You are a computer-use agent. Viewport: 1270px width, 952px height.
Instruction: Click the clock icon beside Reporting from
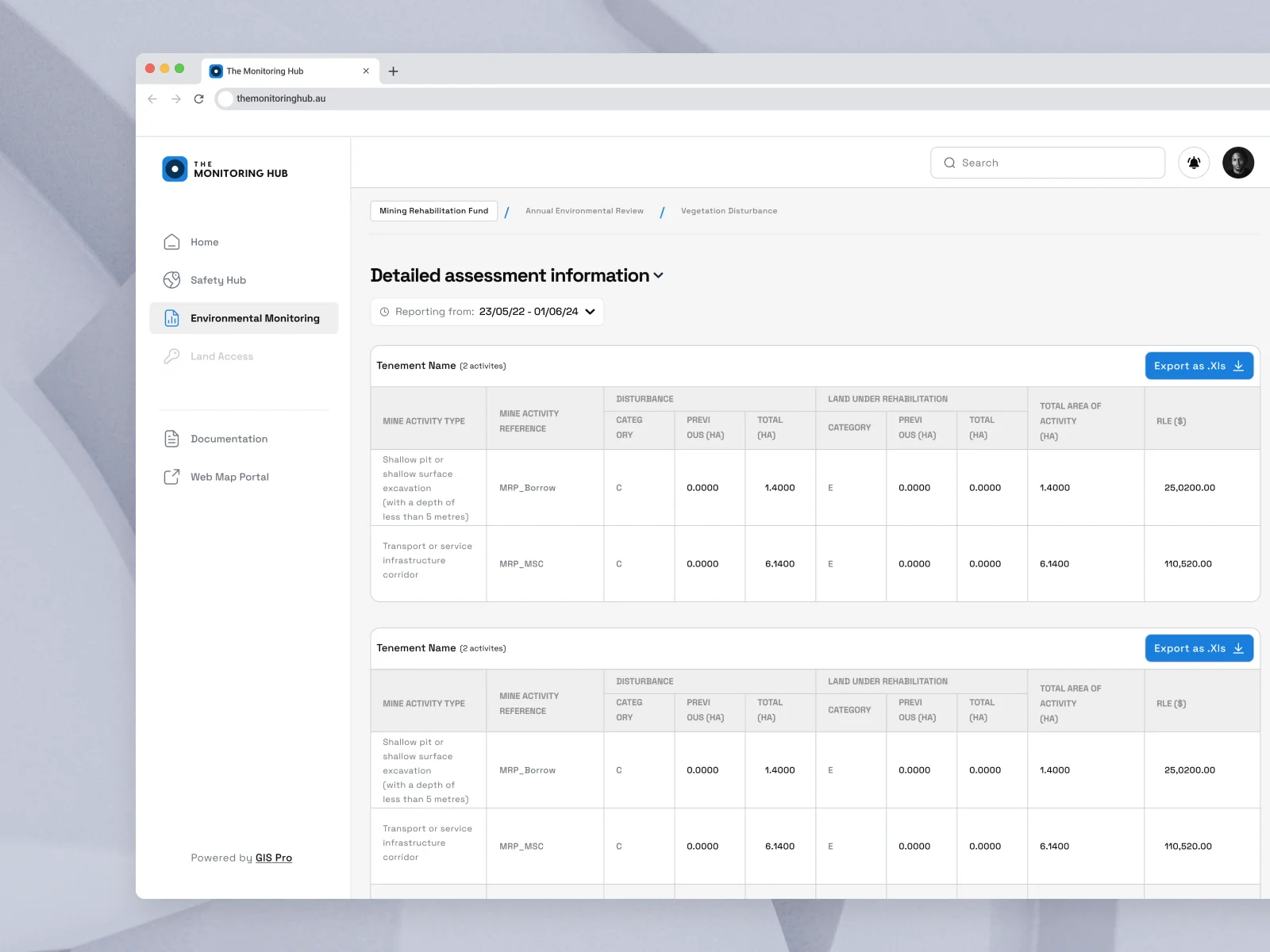click(385, 312)
